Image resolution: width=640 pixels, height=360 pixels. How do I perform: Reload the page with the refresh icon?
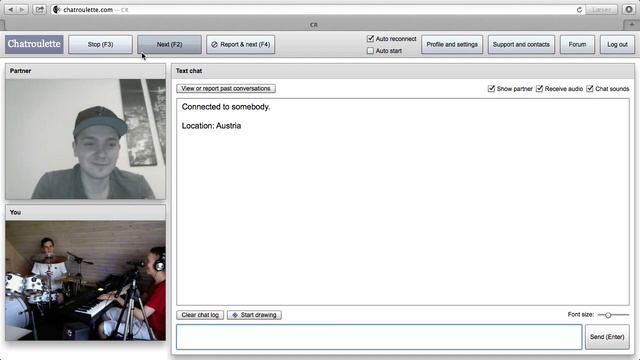pyautogui.click(x=579, y=10)
